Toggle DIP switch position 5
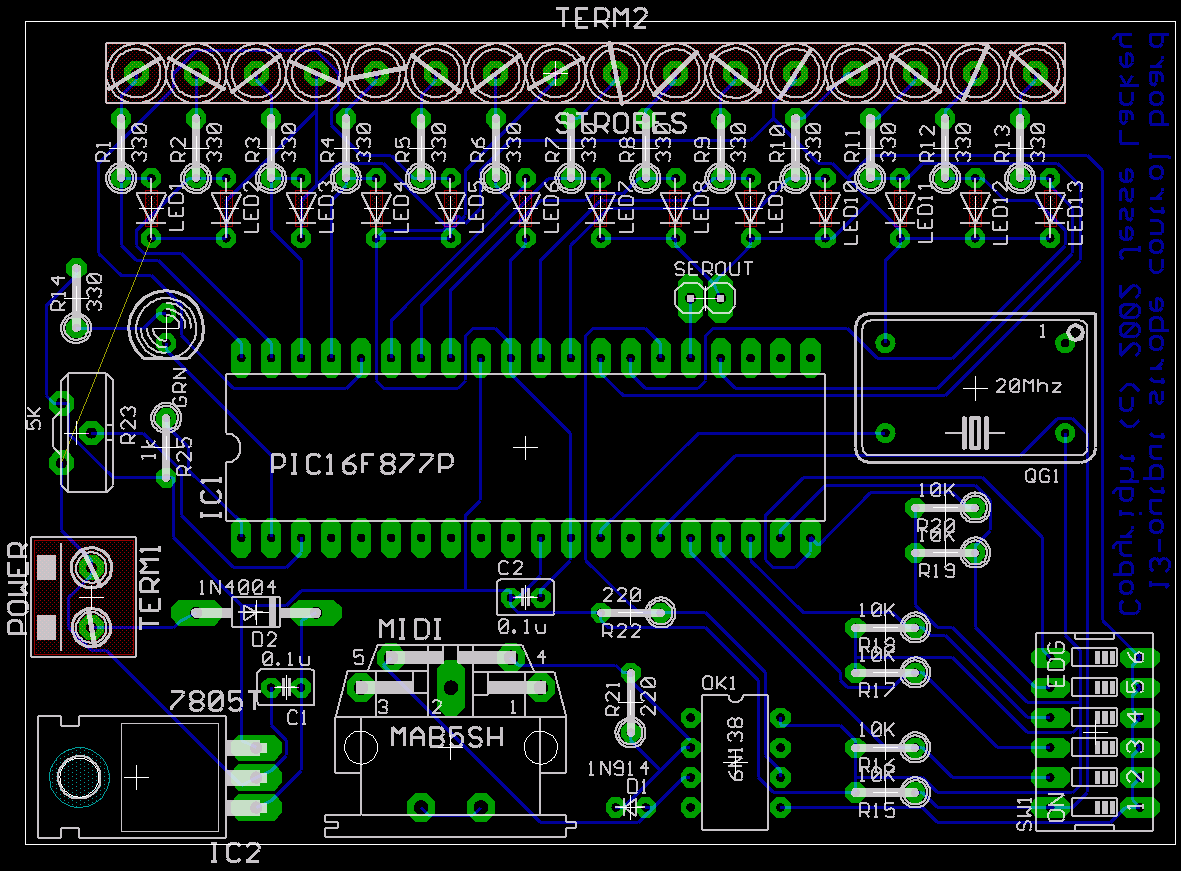Screen dimensions: 1181x871 (1095, 686)
